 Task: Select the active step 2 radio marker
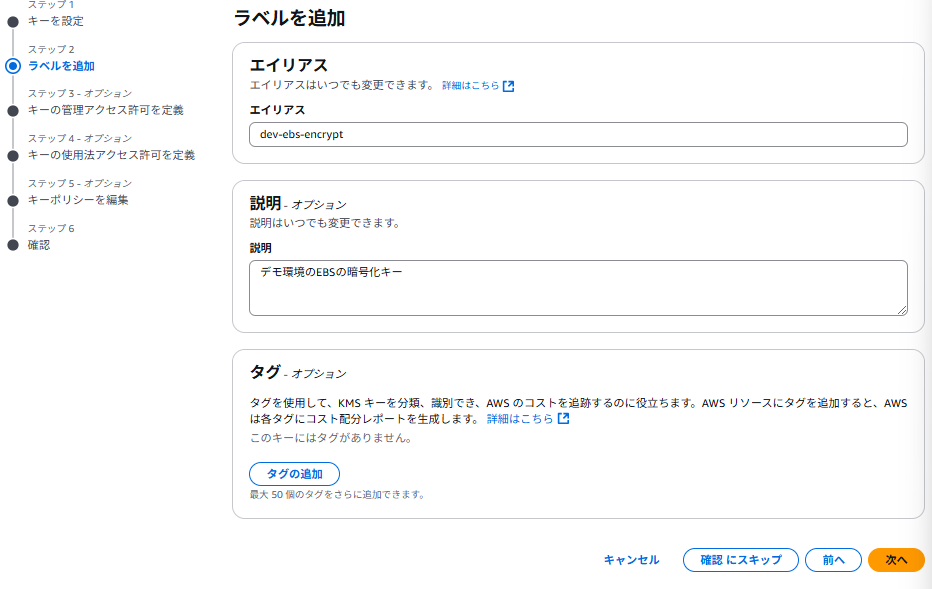(13, 66)
